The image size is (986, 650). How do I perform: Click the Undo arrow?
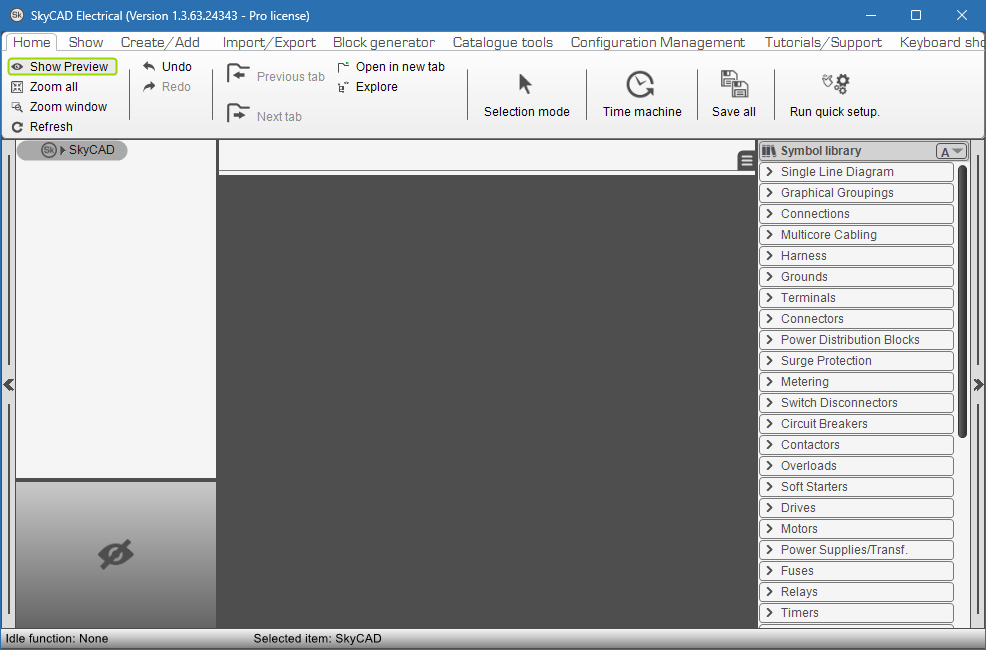coord(150,67)
